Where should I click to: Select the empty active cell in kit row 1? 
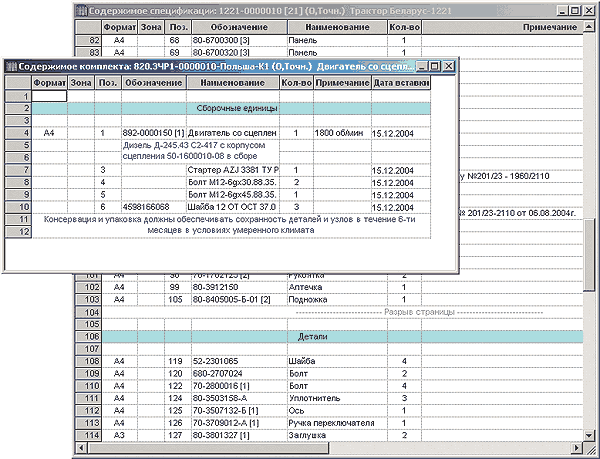49,96
